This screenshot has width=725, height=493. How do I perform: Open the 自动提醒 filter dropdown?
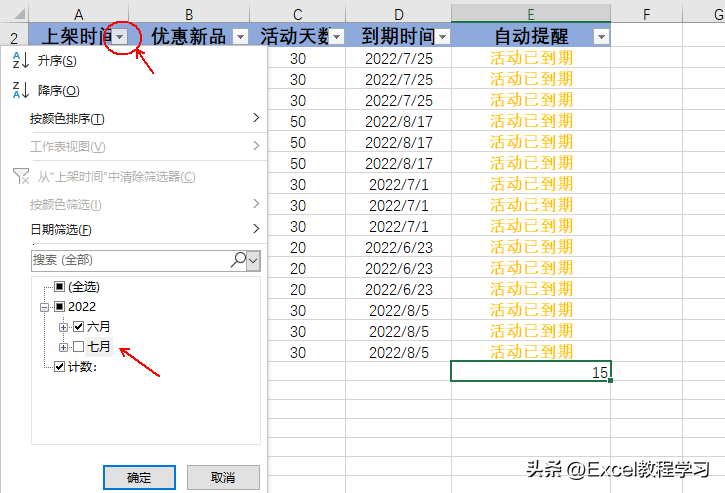click(x=601, y=37)
